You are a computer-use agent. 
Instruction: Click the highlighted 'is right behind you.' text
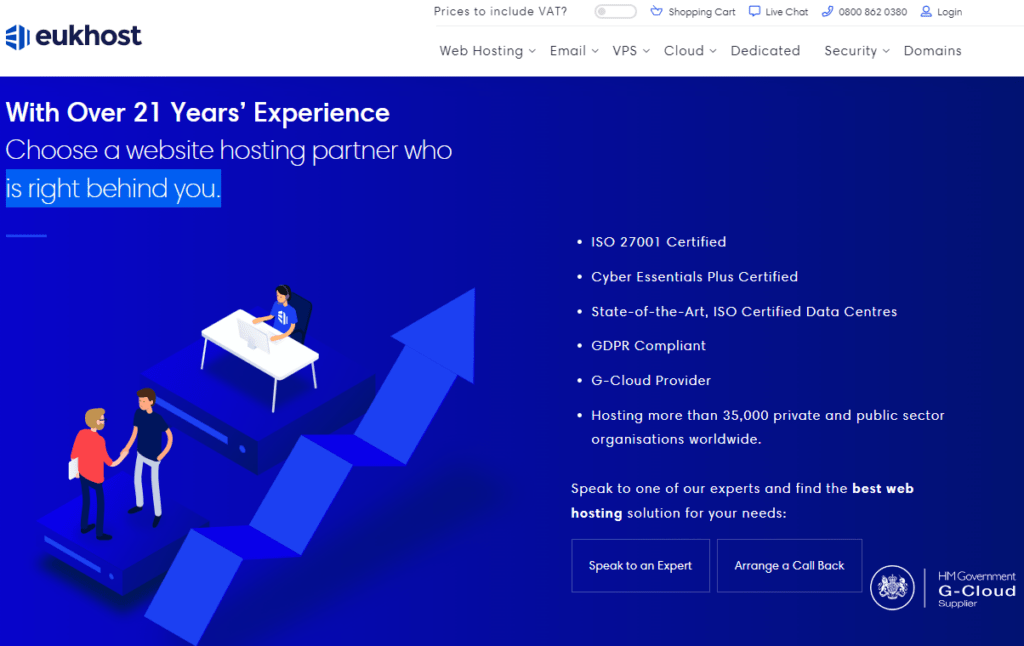pos(113,188)
